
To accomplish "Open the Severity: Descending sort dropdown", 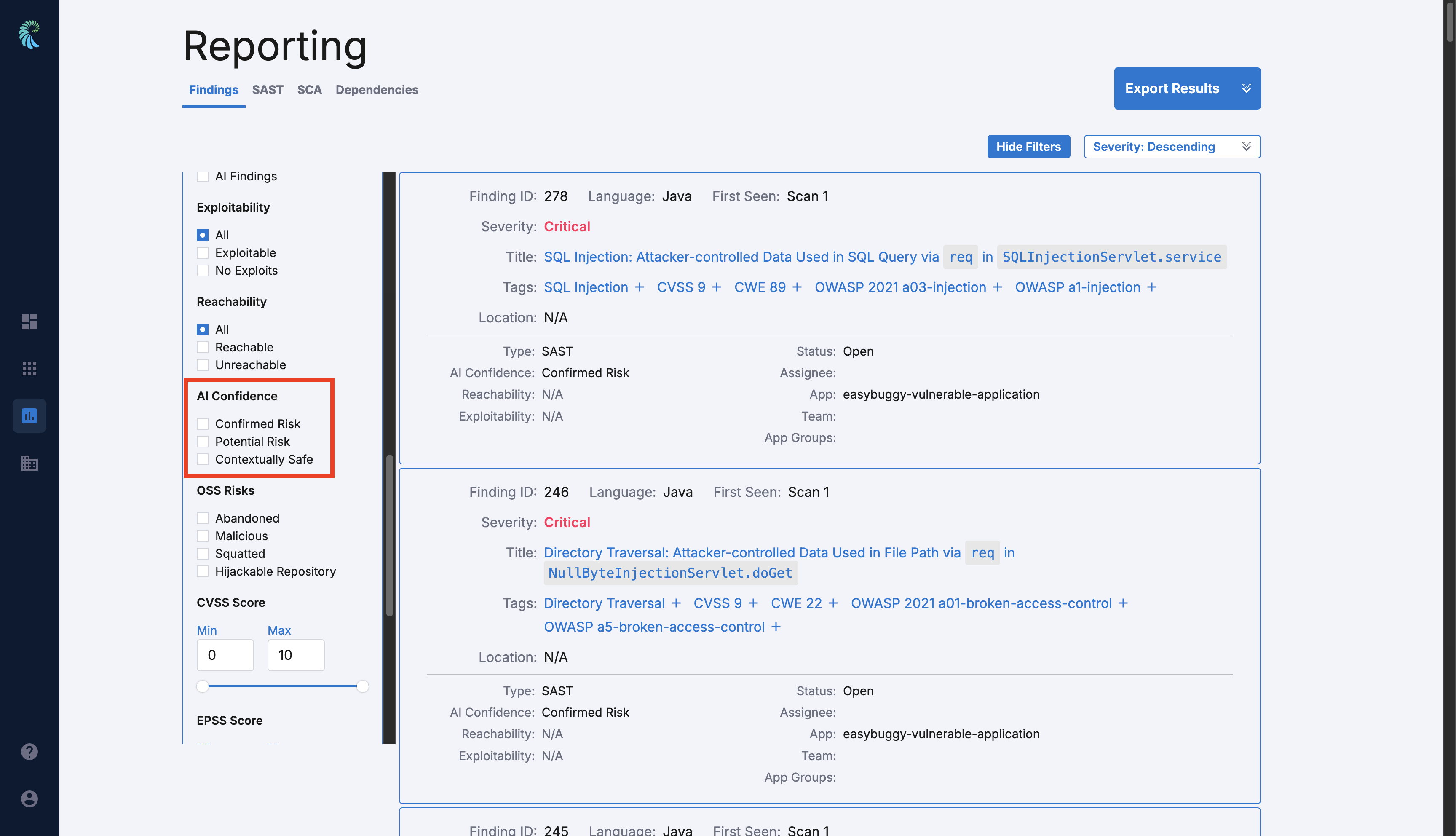I will coord(1172,147).
